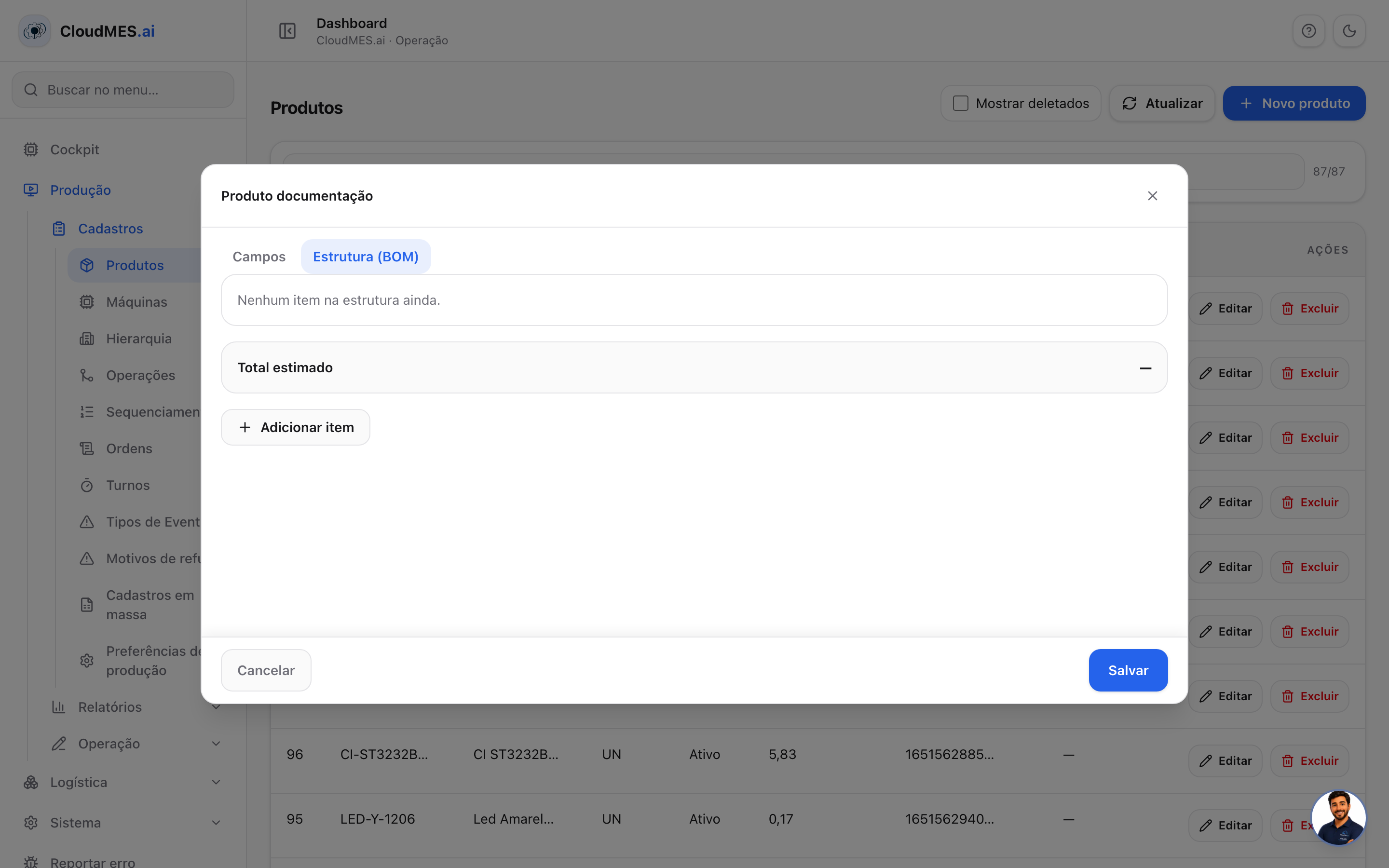Focus the Buscar no menu search field
Screen dimensions: 1389x868
[x=123, y=90]
